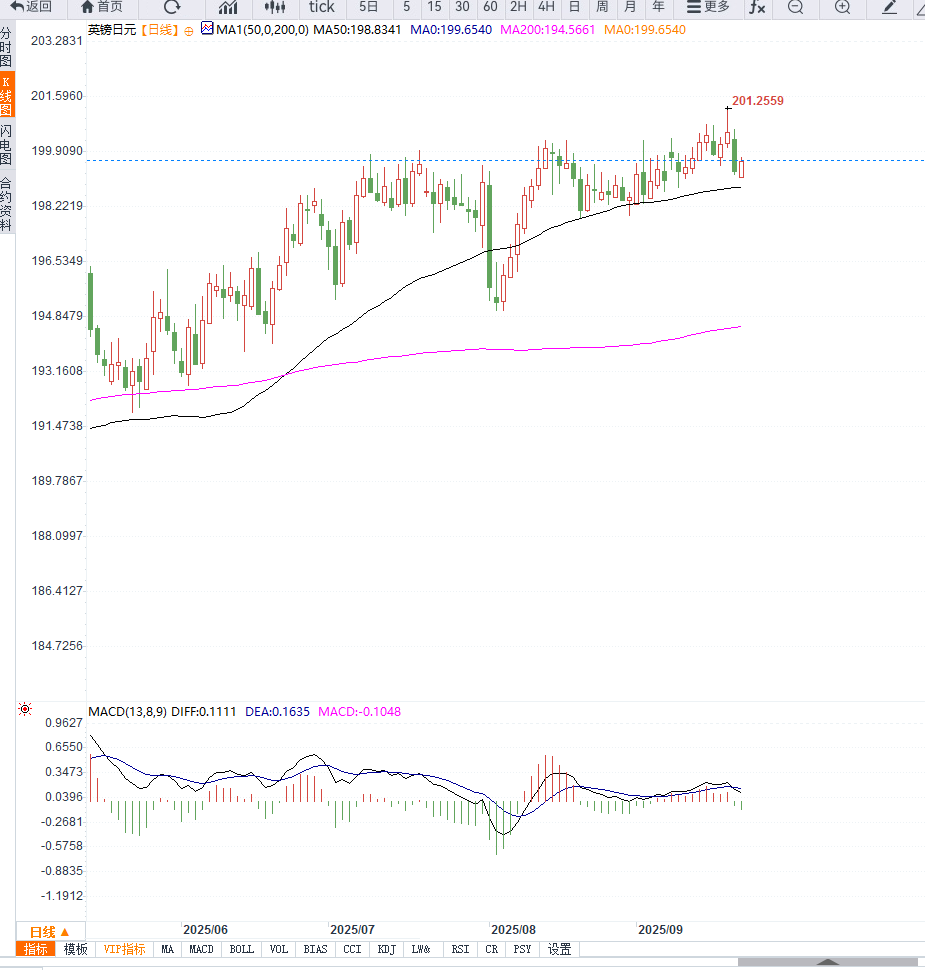The image size is (925, 970).
Task: Click the MACD:-0.1048 readout
Action: tap(359, 711)
